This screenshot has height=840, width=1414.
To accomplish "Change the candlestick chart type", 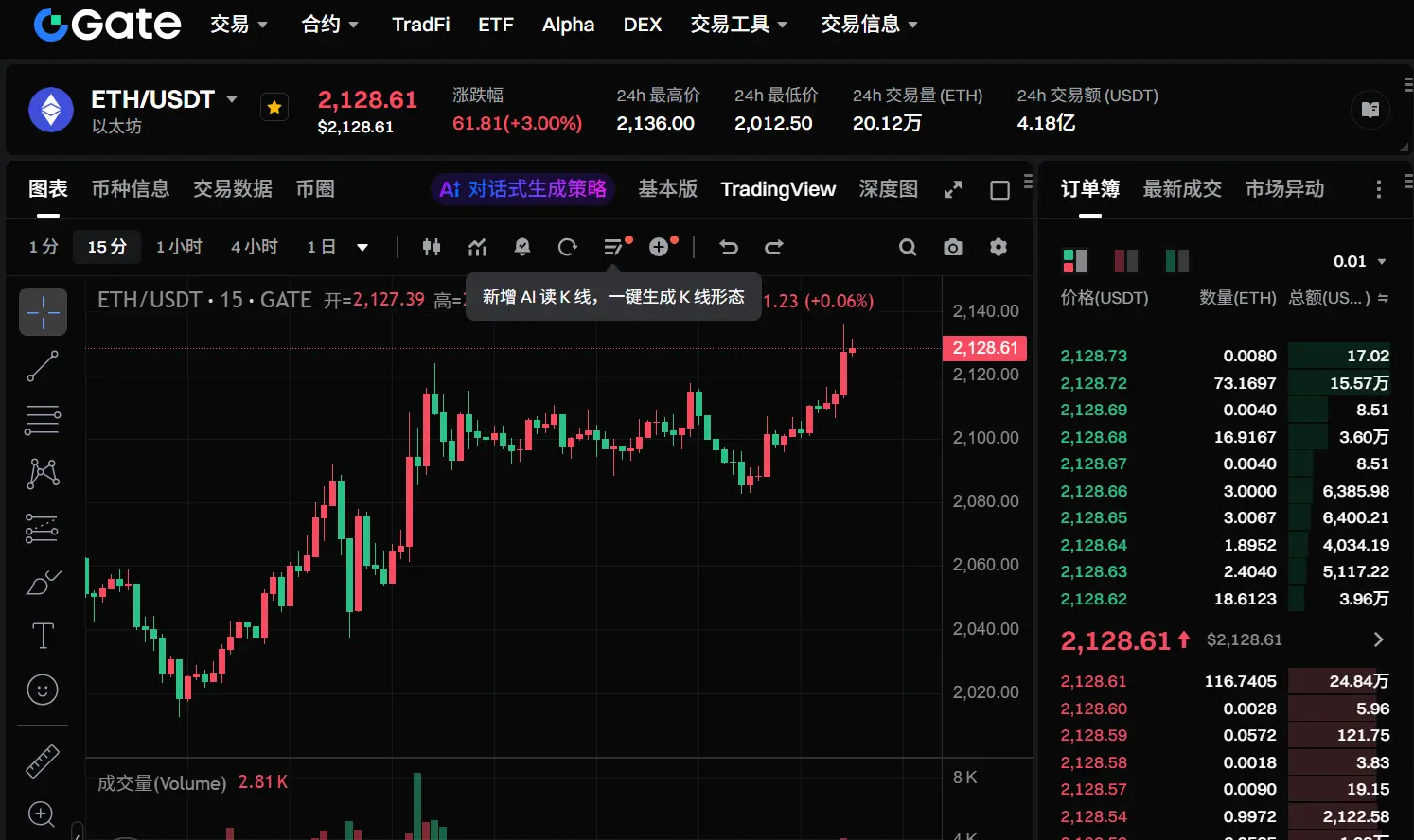I will click(432, 247).
